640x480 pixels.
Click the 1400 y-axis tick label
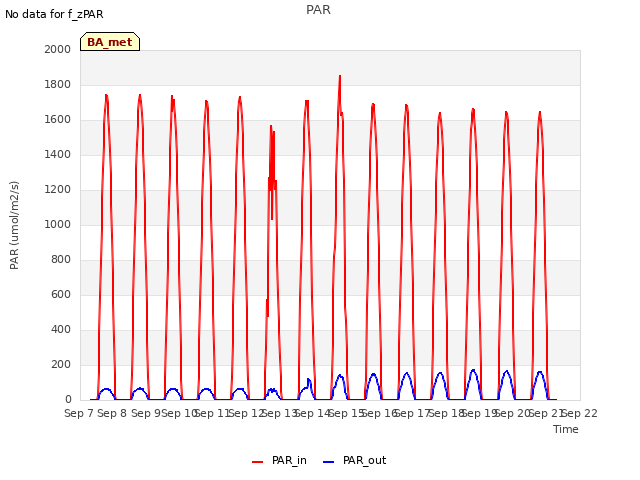tap(58, 154)
